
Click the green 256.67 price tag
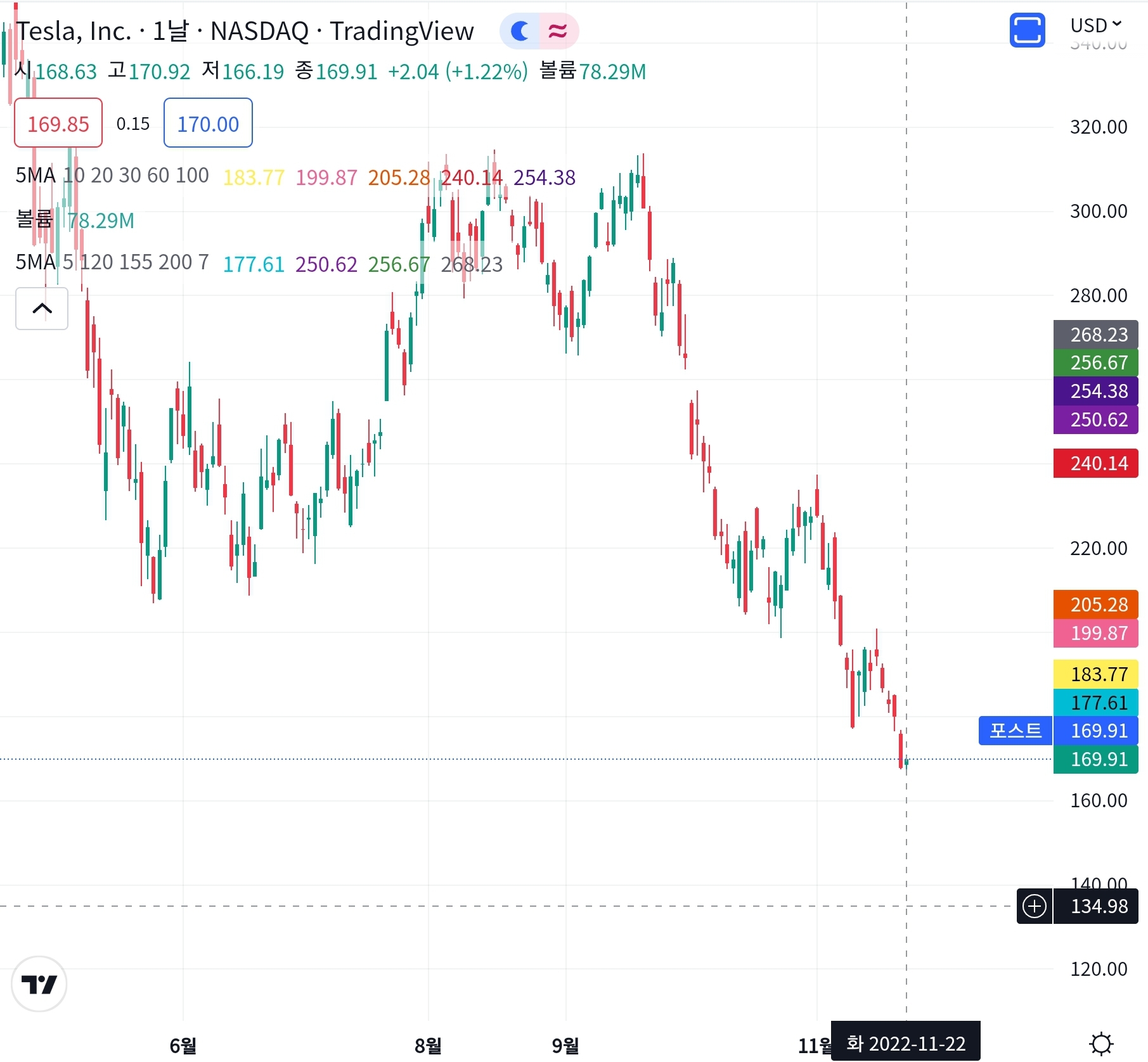tap(1096, 362)
